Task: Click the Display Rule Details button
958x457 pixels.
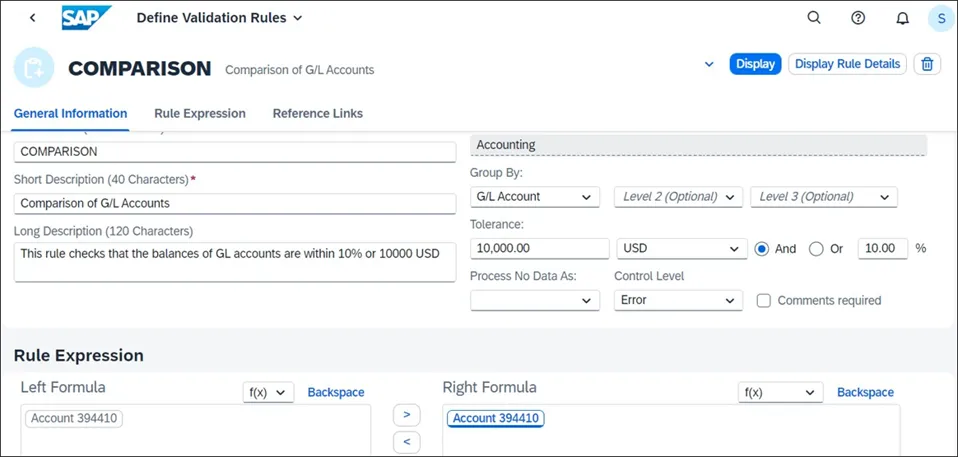Action: 847,64
